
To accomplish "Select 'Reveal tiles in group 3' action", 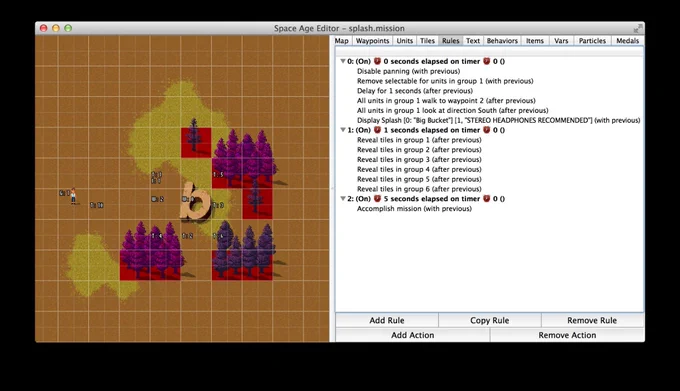I will point(419,160).
